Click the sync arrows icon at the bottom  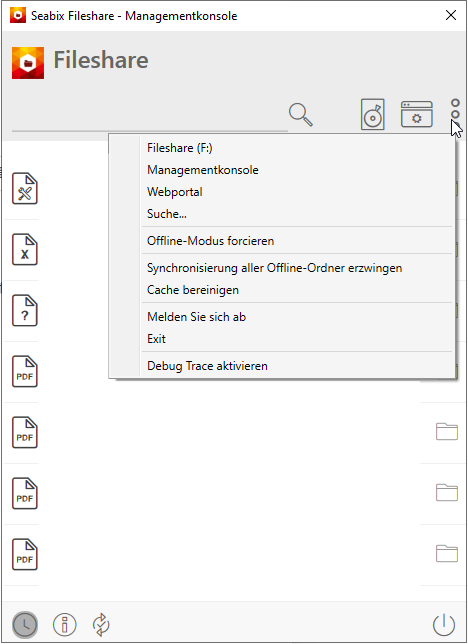tap(101, 625)
